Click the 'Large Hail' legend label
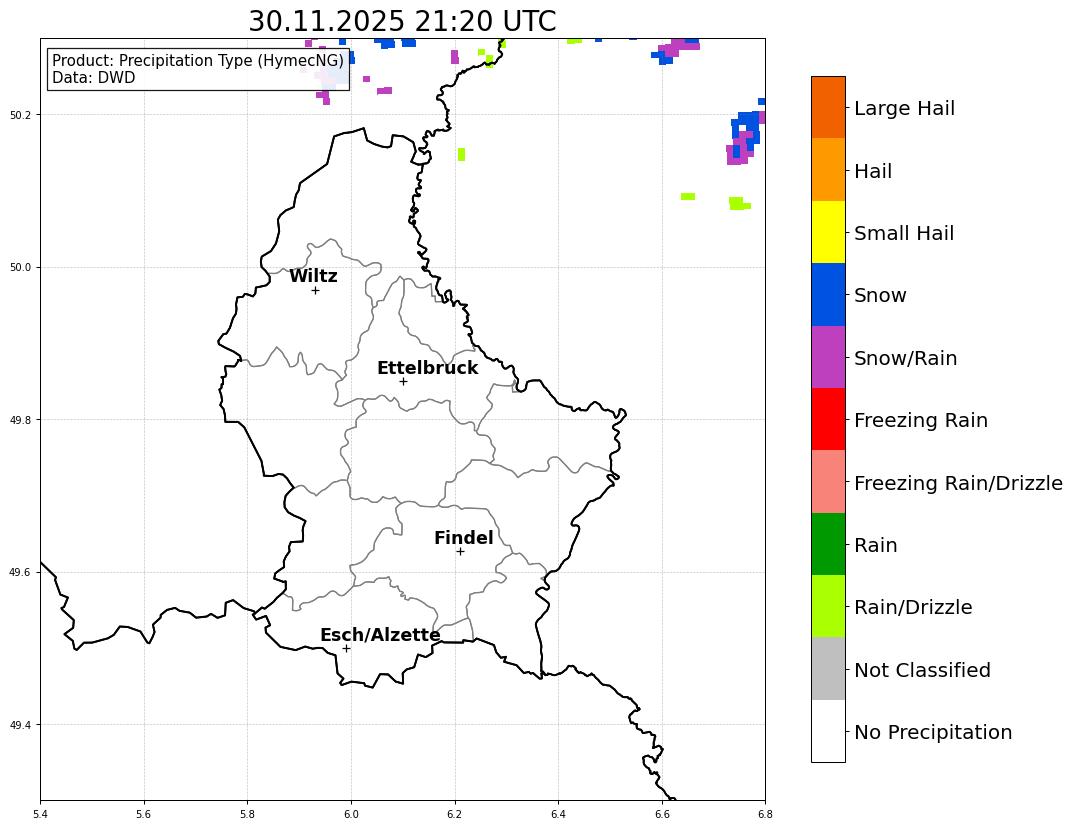The height and width of the screenshot is (828, 1072). [x=904, y=108]
